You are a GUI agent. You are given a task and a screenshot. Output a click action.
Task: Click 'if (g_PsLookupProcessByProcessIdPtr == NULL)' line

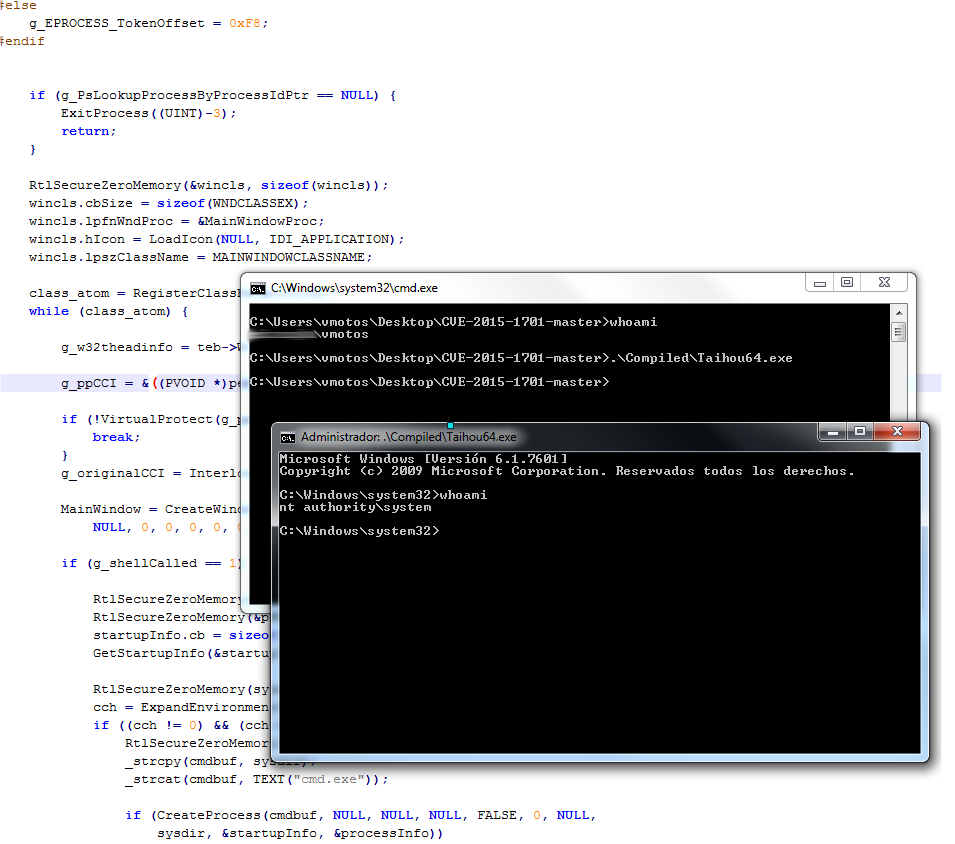point(213,96)
